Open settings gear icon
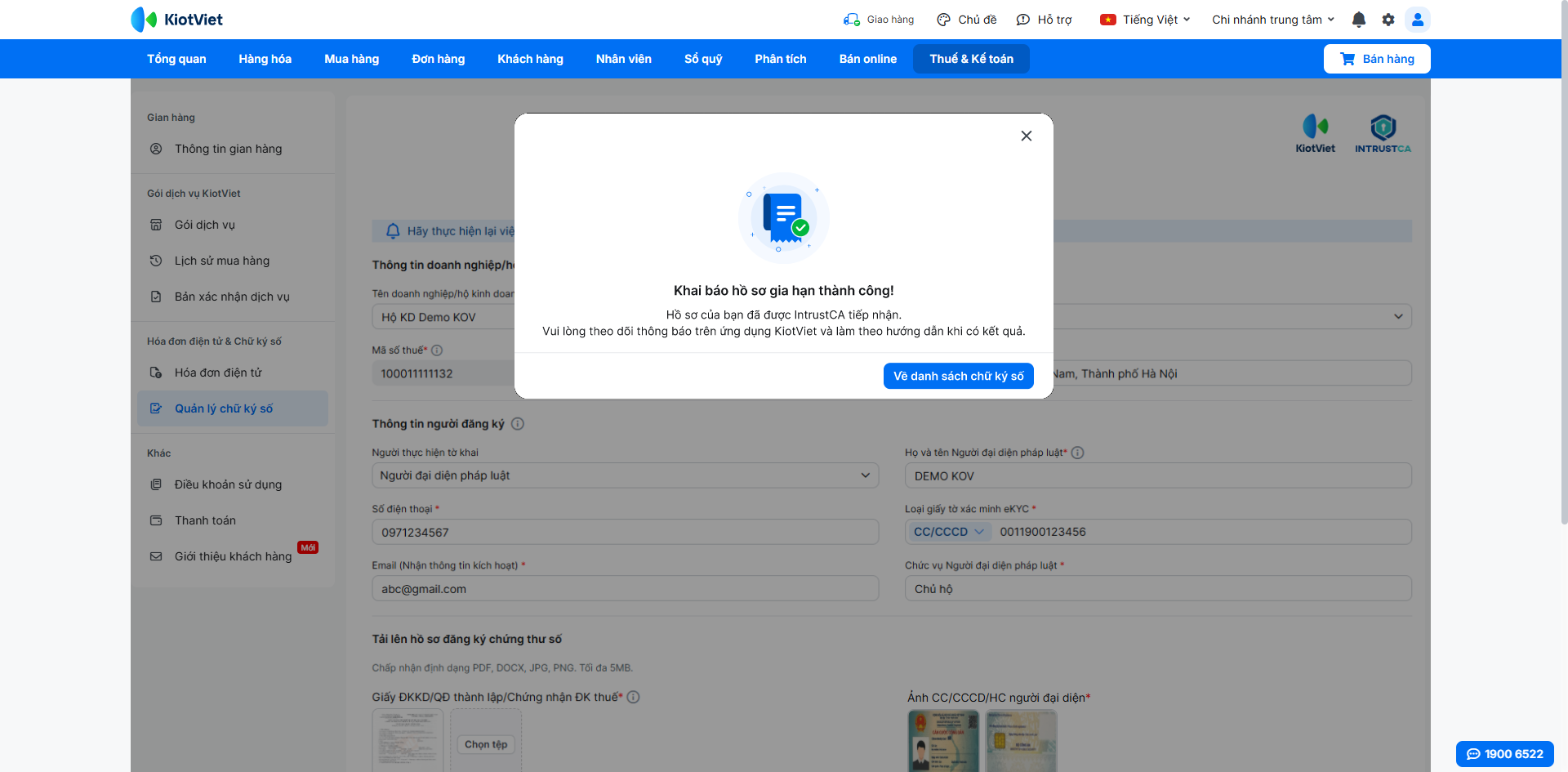Screen dimensions: 1568x772 (x=1388, y=20)
